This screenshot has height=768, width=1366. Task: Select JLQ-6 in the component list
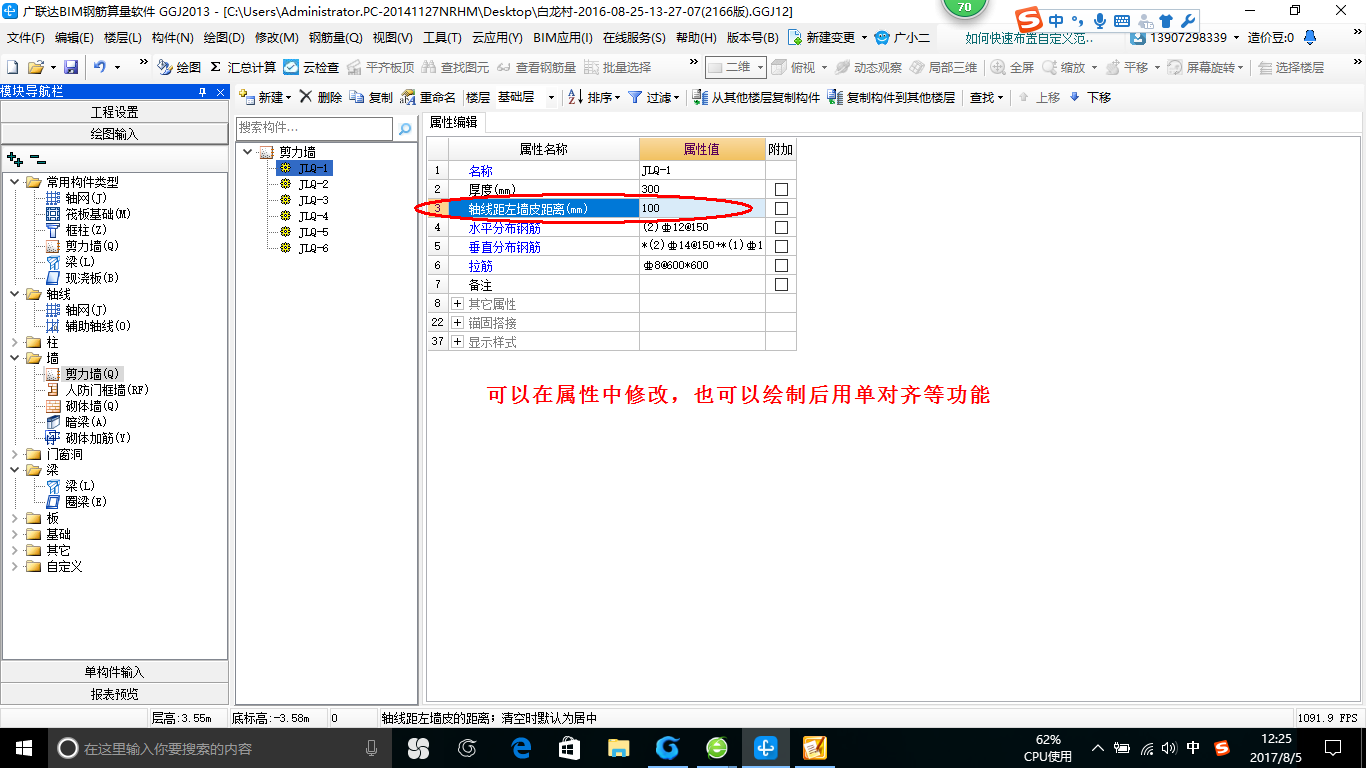pyautogui.click(x=313, y=248)
